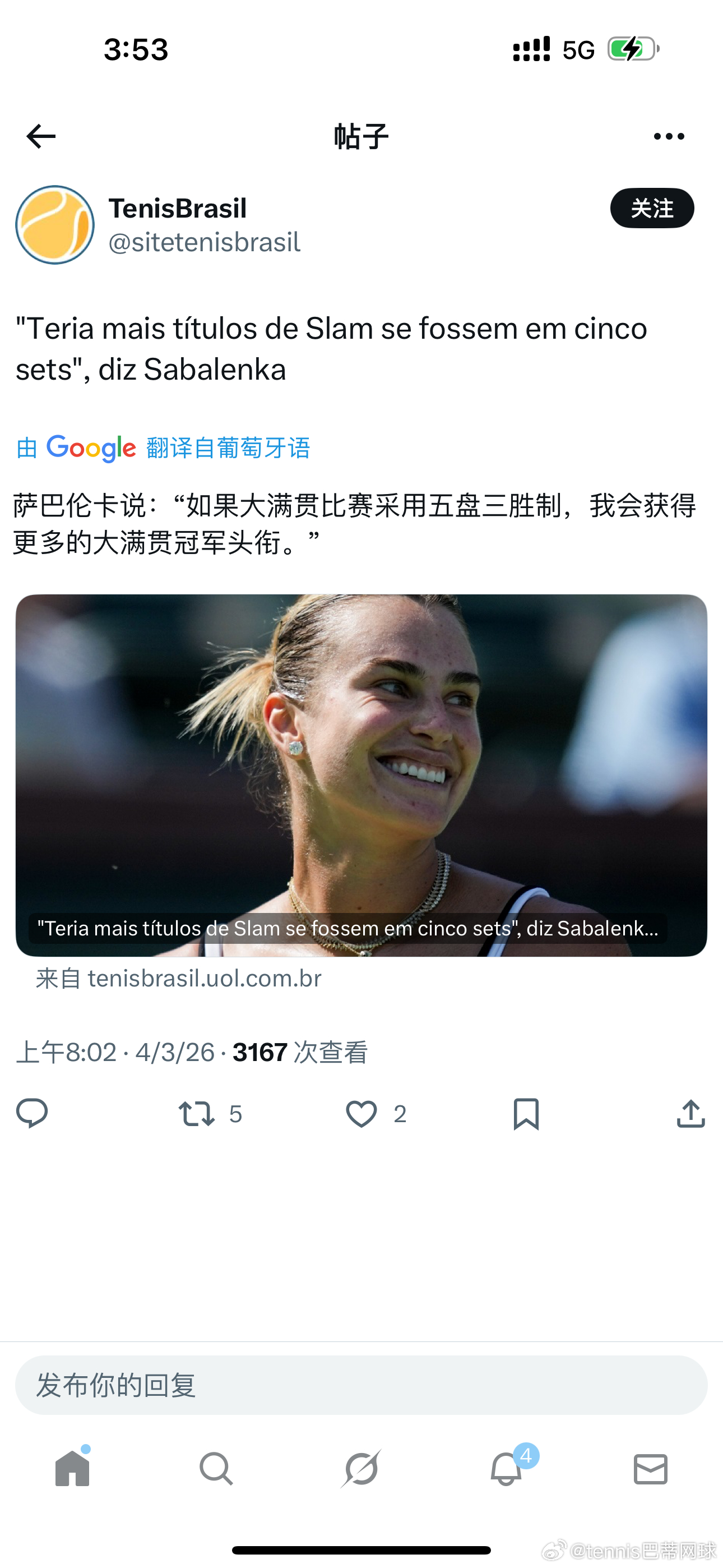Image resolution: width=723 pixels, height=1568 pixels.
Task: Tap the share upload icon
Action: 690,1113
